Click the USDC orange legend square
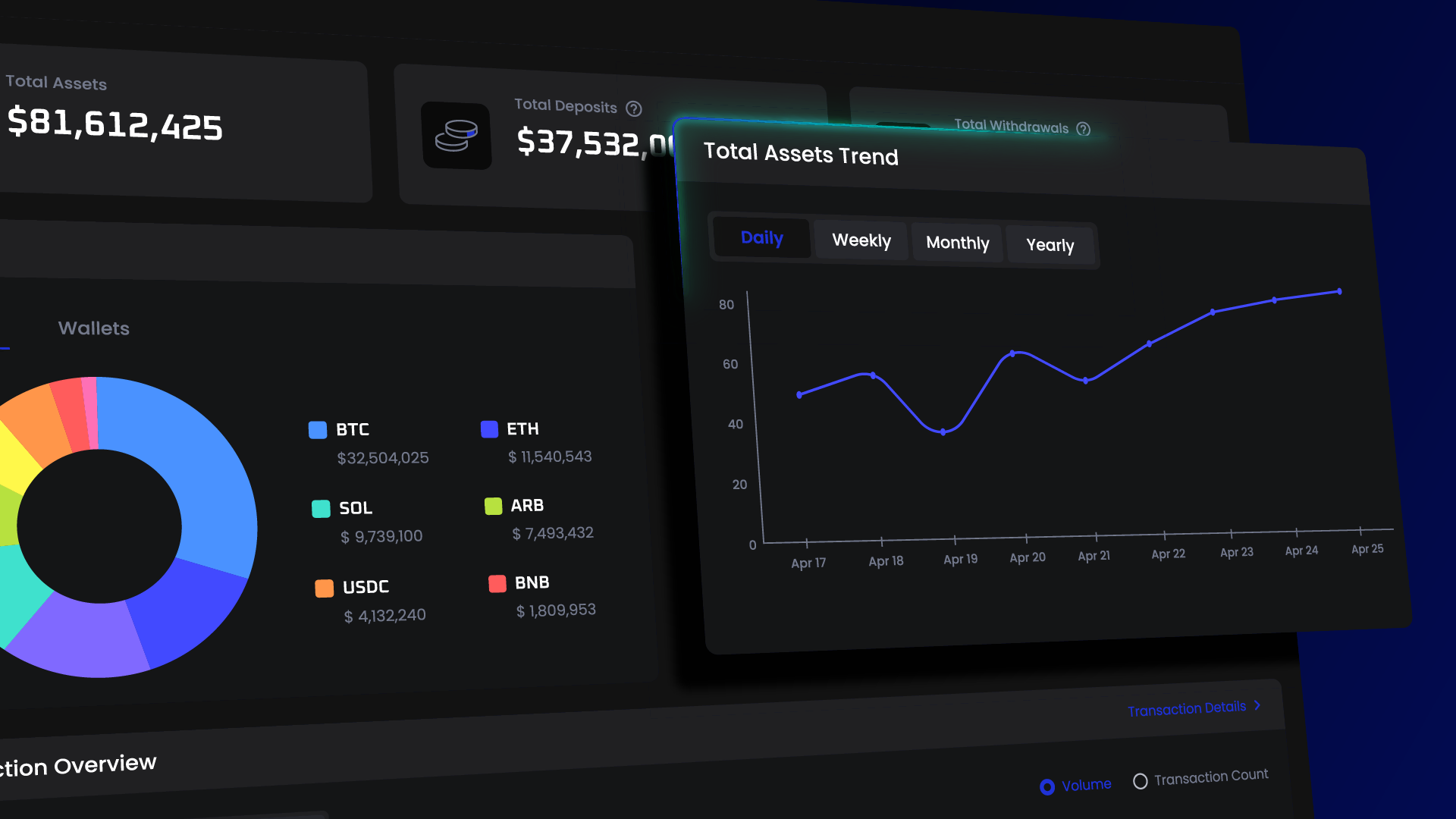The width and height of the screenshot is (1456, 819). 324,588
